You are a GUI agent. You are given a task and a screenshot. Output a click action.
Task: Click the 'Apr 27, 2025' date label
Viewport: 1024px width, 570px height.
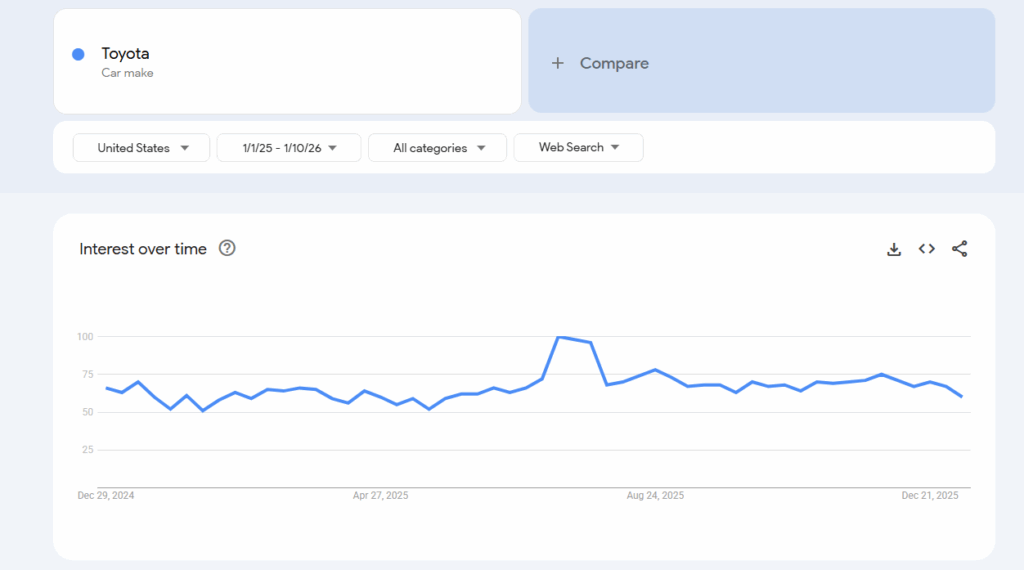(x=381, y=496)
